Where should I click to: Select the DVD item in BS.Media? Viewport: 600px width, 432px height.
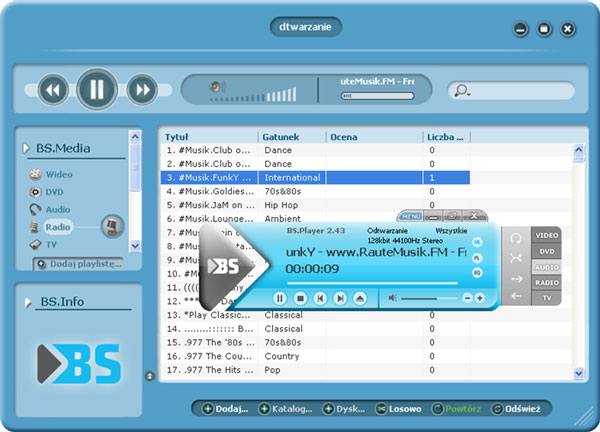(54, 192)
